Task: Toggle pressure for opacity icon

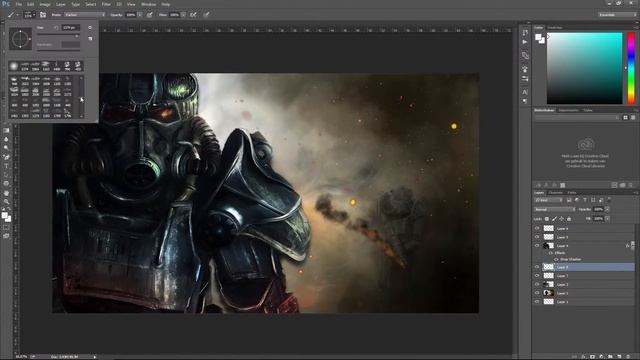Action: click(150, 15)
